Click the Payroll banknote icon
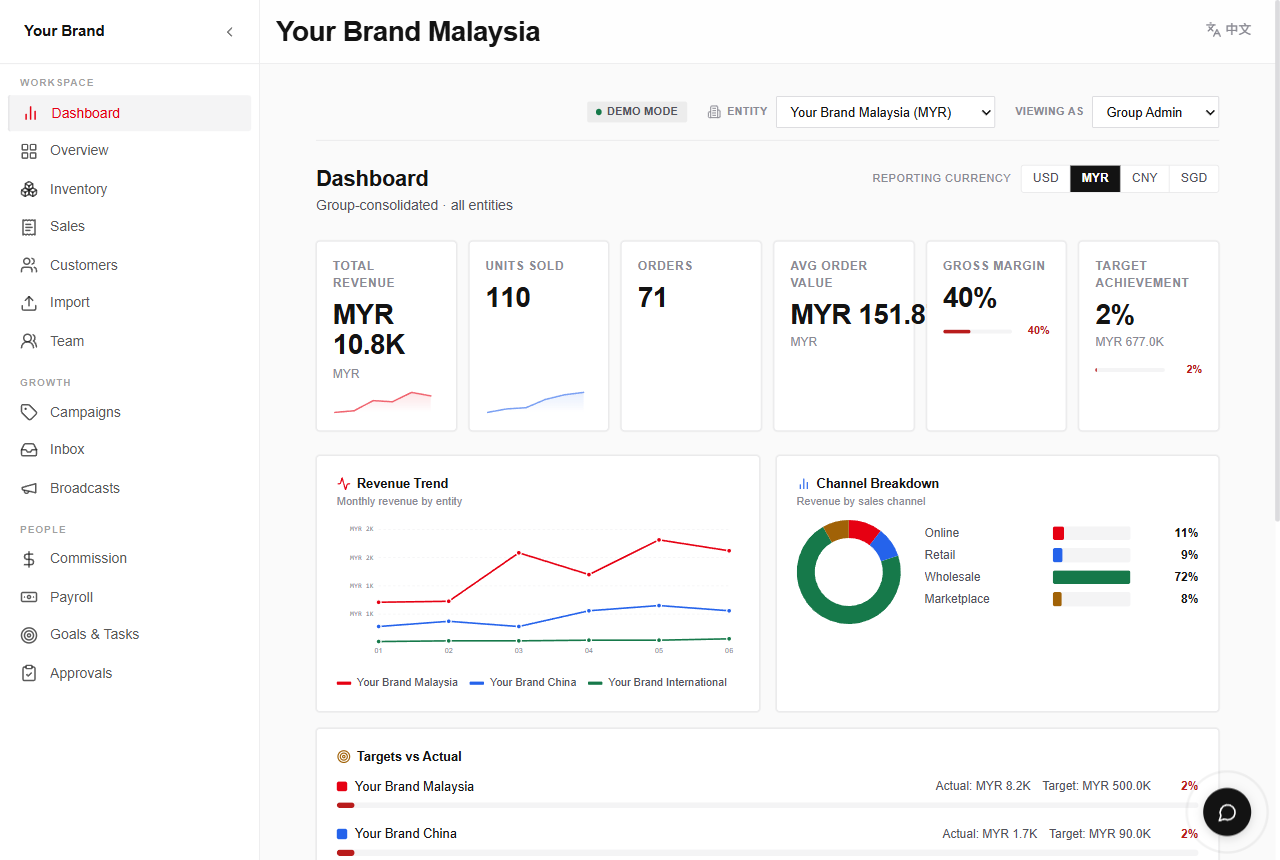1280x860 pixels. tap(30, 597)
